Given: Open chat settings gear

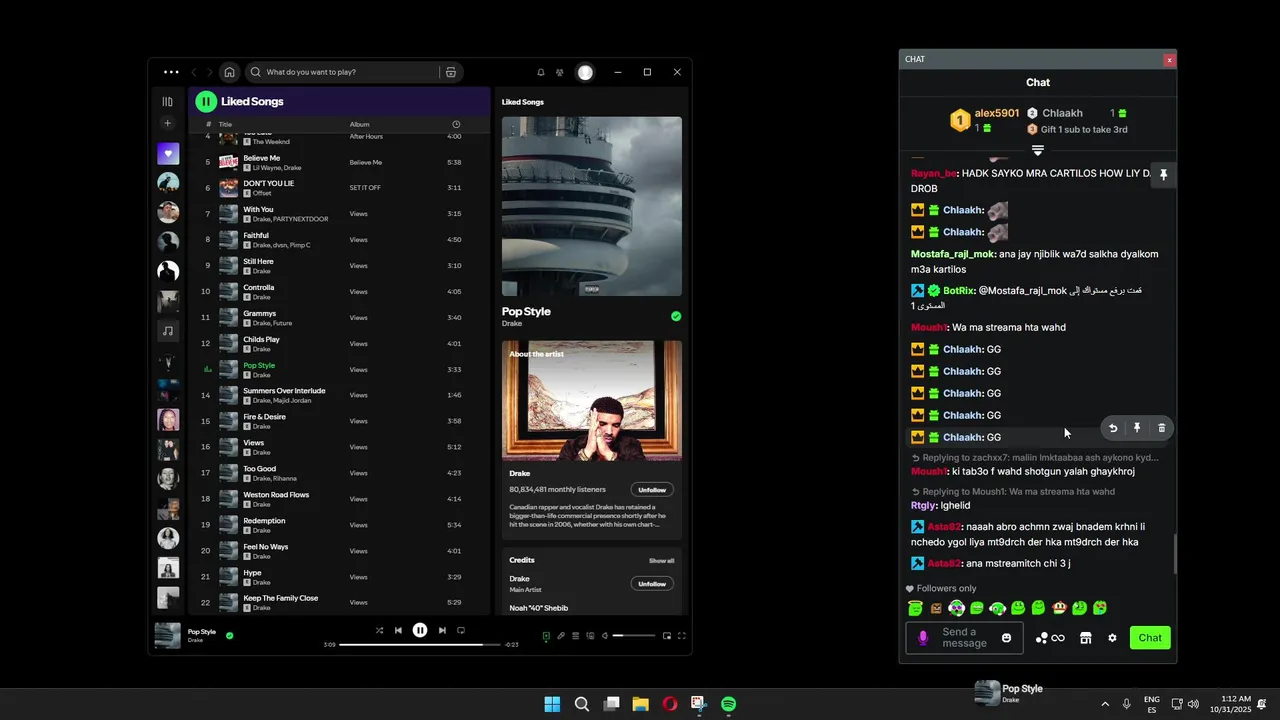Looking at the screenshot, I should pos(1112,638).
